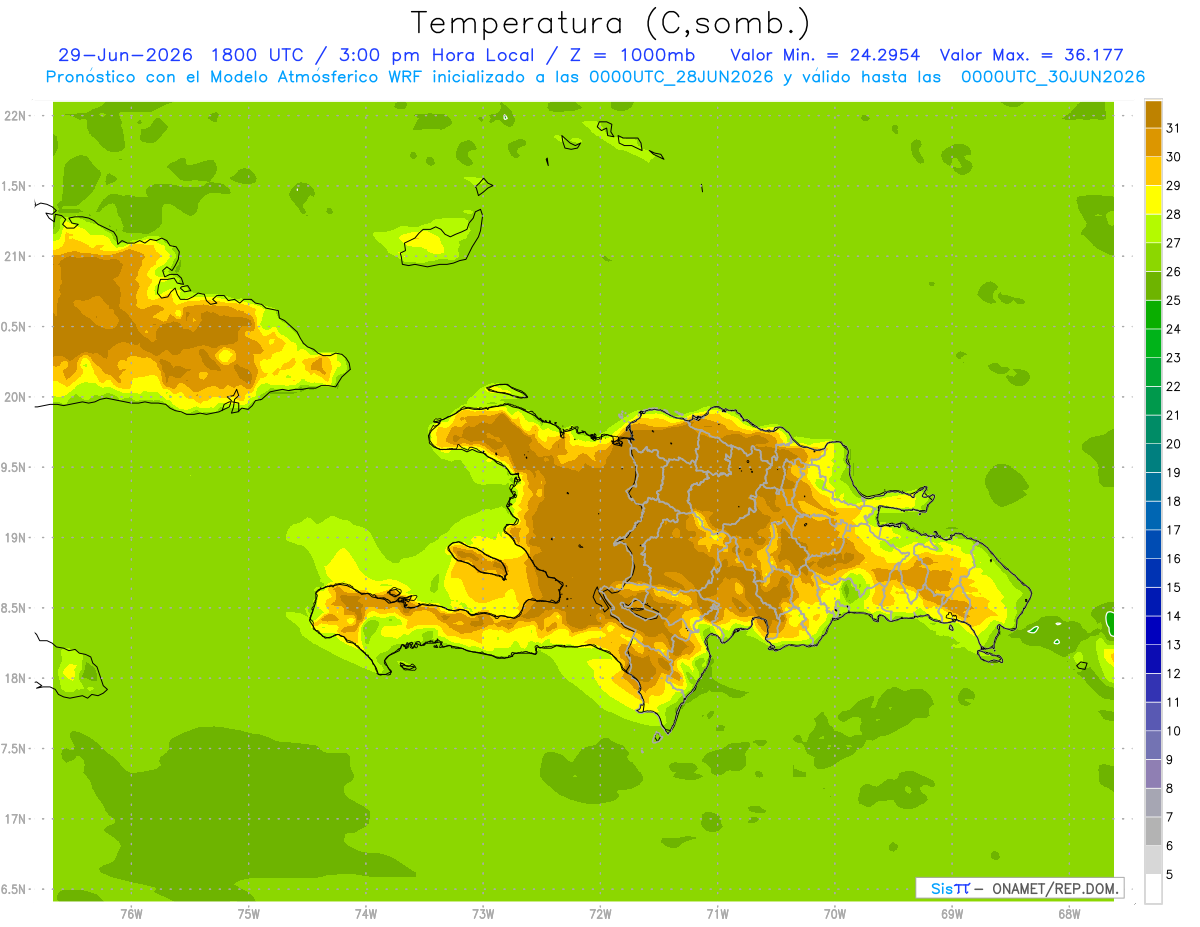The height and width of the screenshot is (927, 1200).
Task: Click the '75W' longitude axis label
Action: 248,913
